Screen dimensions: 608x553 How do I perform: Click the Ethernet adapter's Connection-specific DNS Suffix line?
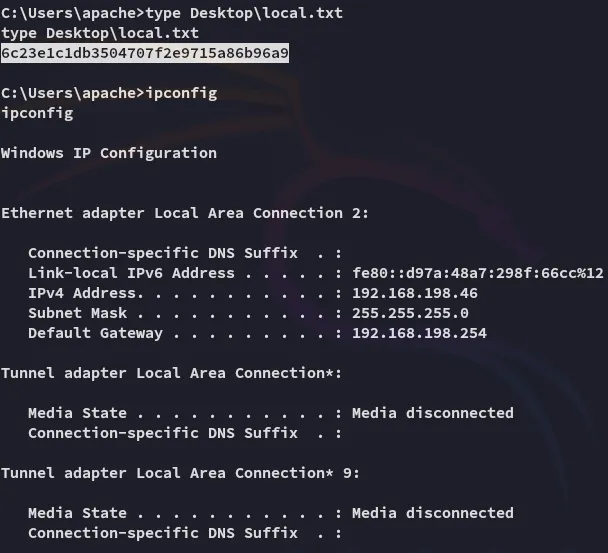point(185,252)
